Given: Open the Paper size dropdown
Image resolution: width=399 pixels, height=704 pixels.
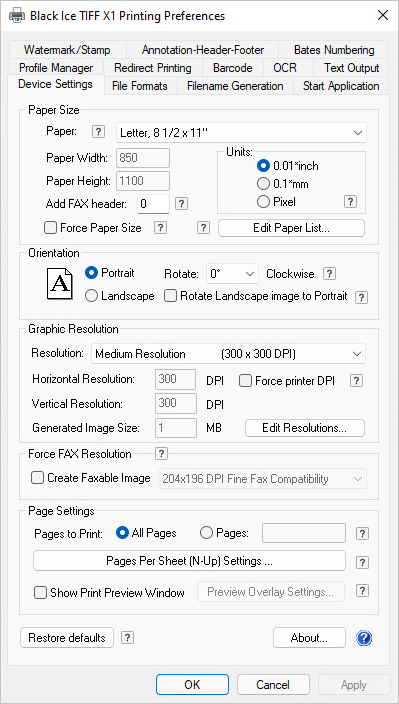Looking at the screenshot, I should pos(241,133).
